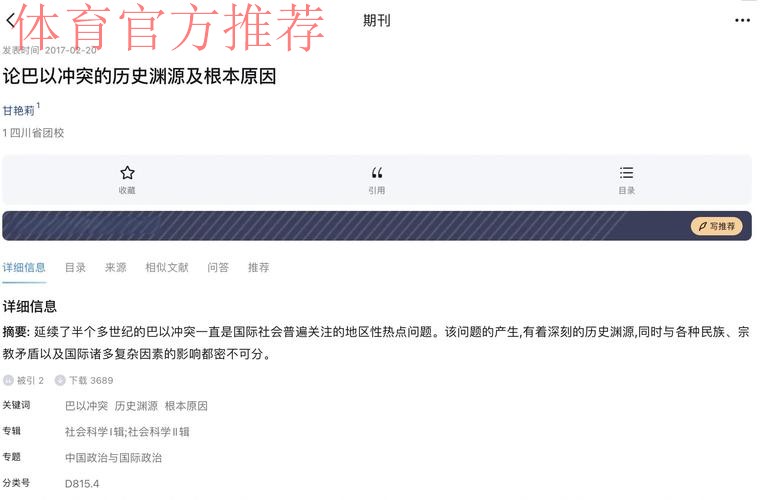Click the 下载 3689 download count icon
This screenshot has width=764, height=500.
[60, 381]
